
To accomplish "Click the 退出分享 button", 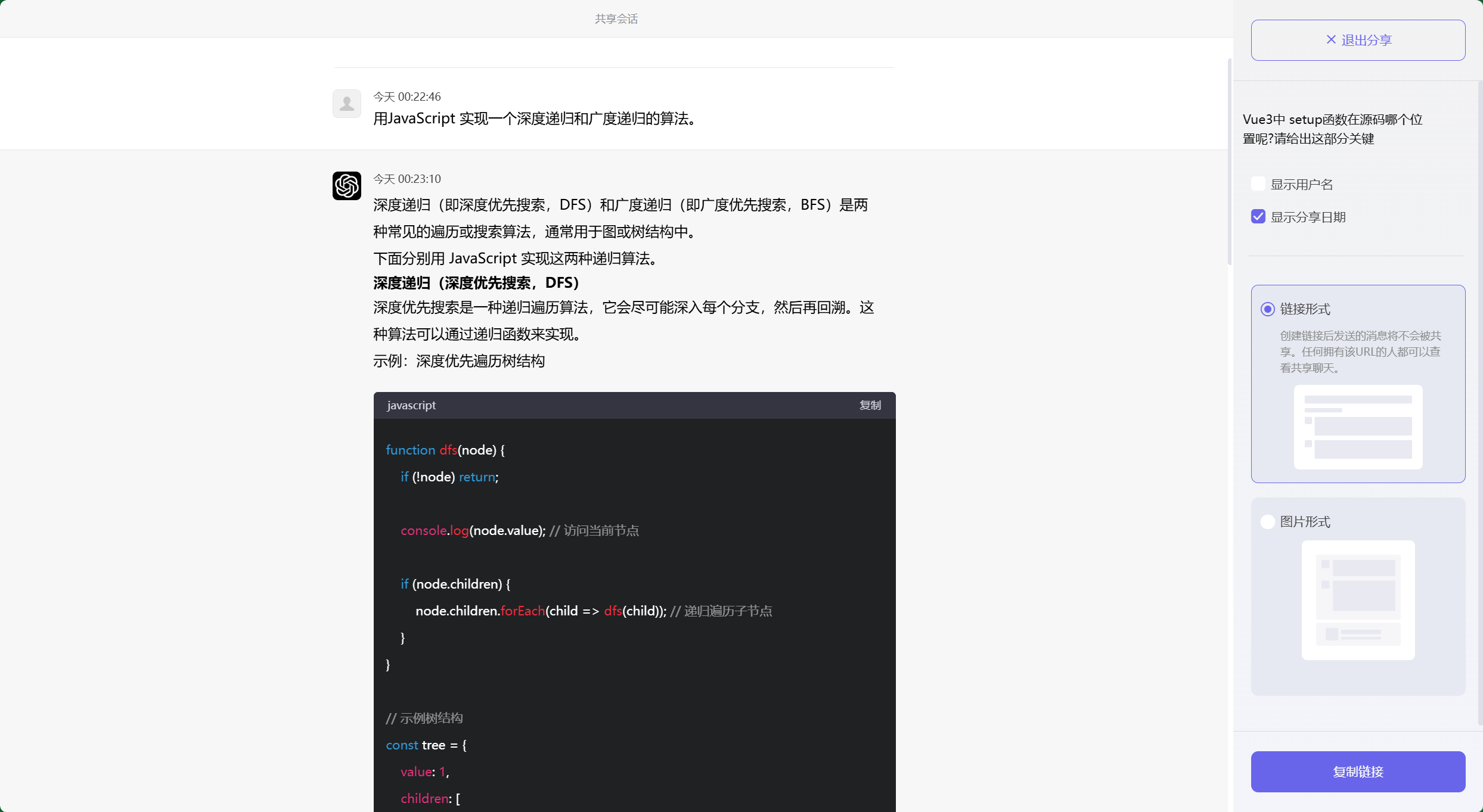I will [1358, 39].
